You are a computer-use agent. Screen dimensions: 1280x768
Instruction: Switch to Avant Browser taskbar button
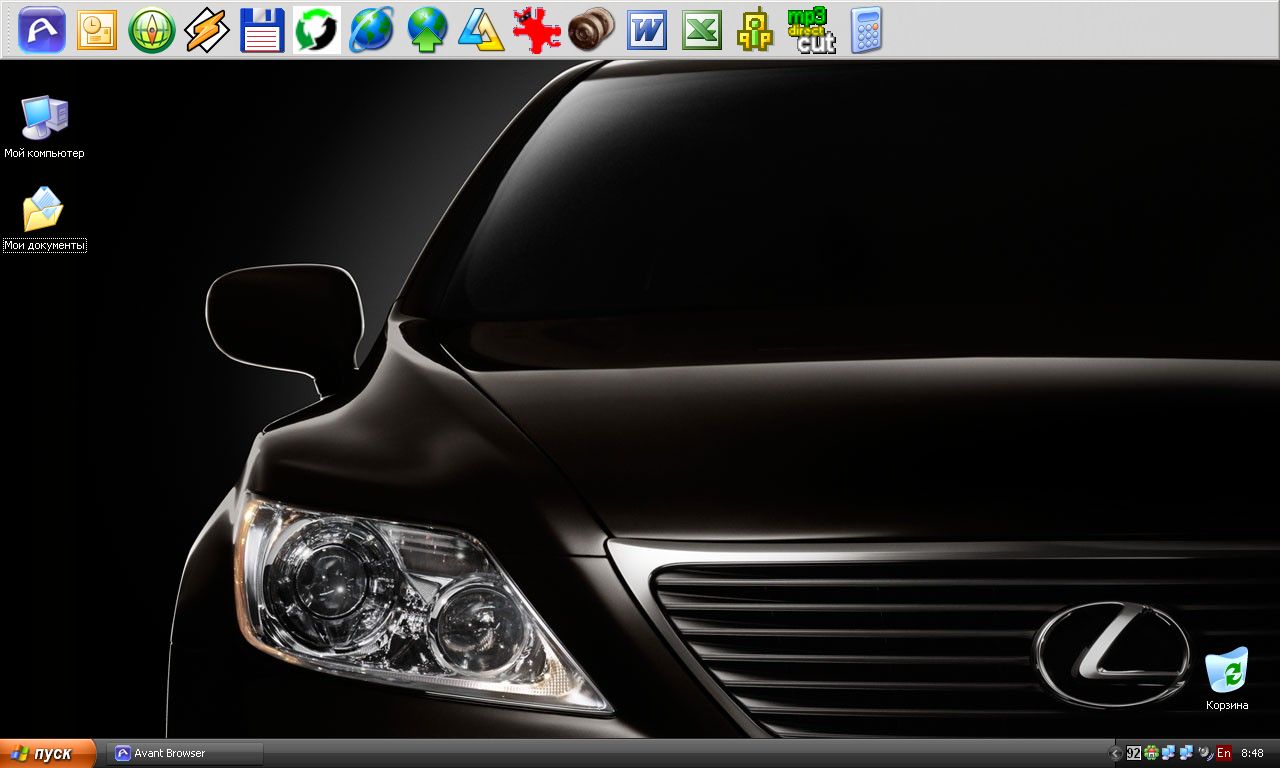pyautogui.click(x=185, y=753)
